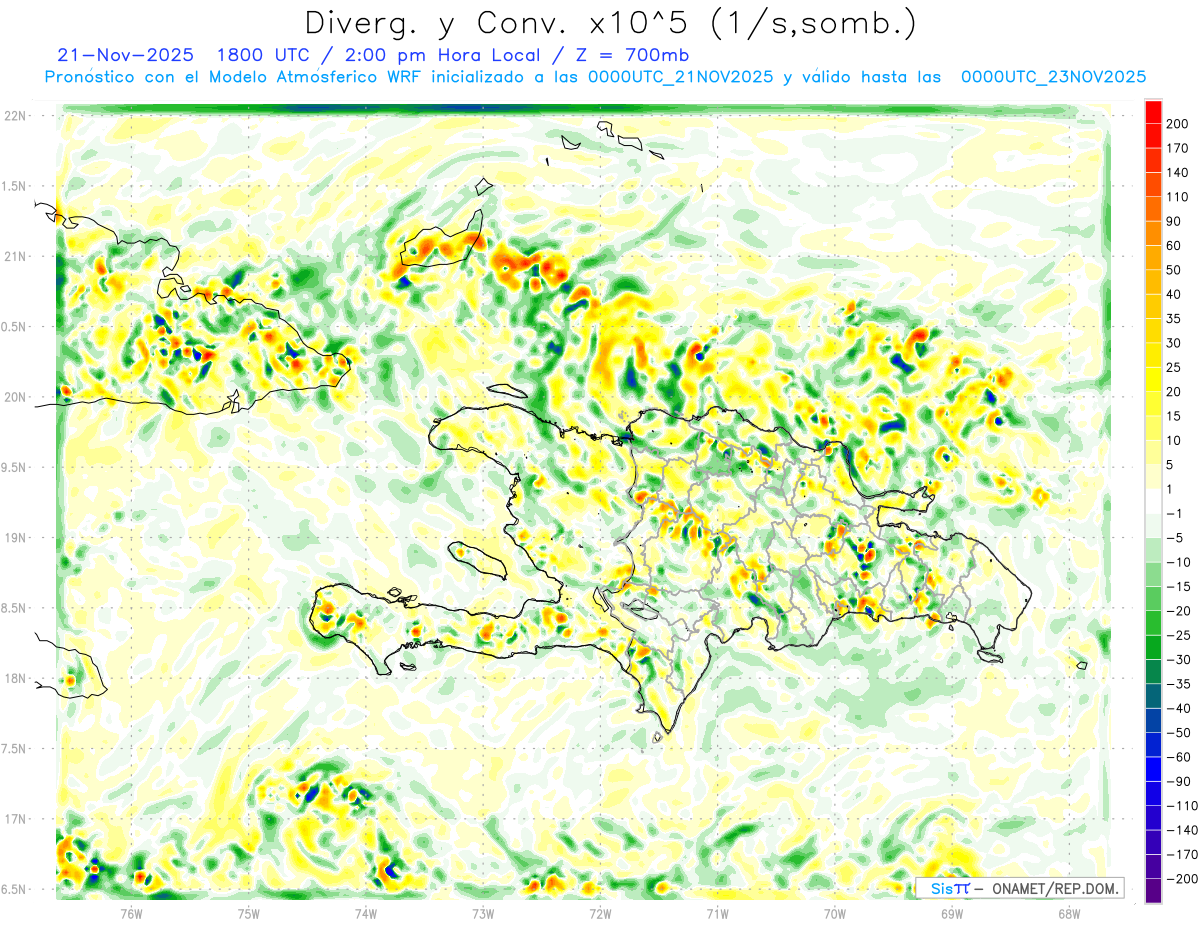Click the positive "140" color scale label
The height and width of the screenshot is (927, 1200).
point(1178,173)
